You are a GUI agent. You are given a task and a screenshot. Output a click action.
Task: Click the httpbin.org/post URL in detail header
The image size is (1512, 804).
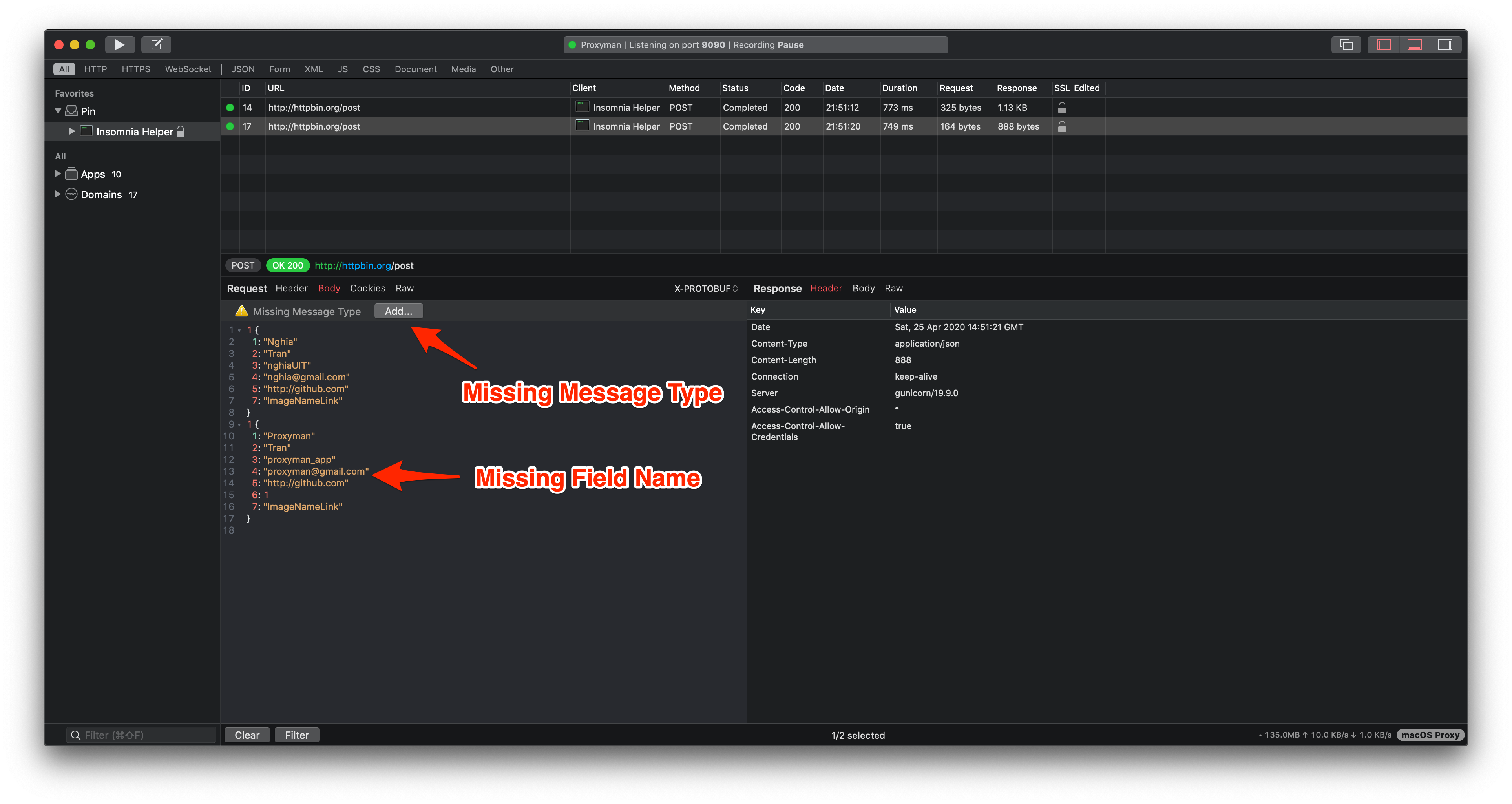(x=364, y=265)
